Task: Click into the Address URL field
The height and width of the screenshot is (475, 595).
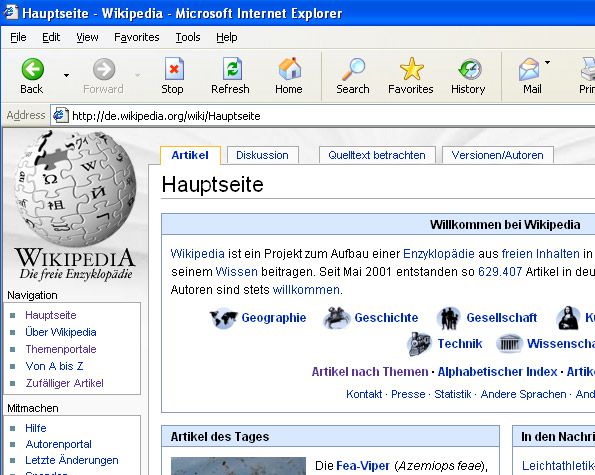Action: click(330, 116)
